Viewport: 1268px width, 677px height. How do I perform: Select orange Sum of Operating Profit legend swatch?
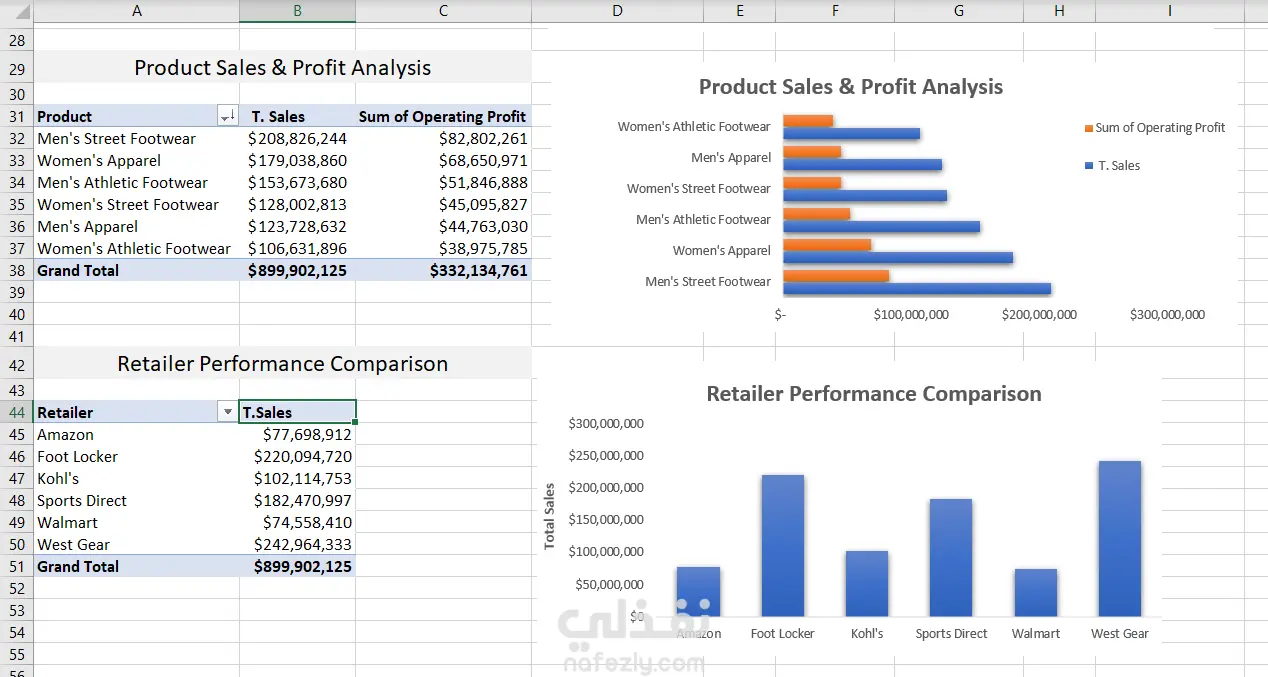coord(1089,128)
